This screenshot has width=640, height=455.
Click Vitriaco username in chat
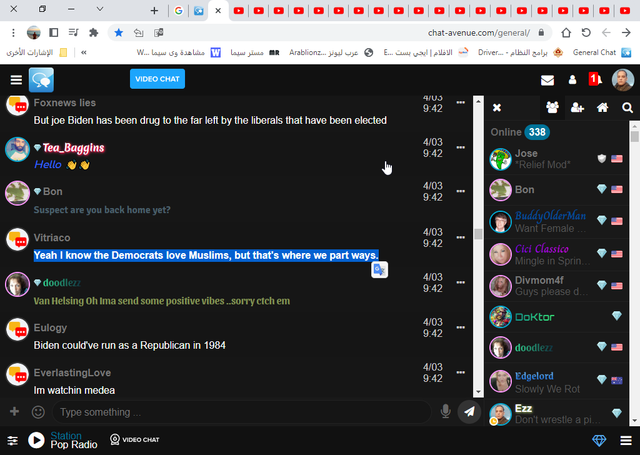52,238
